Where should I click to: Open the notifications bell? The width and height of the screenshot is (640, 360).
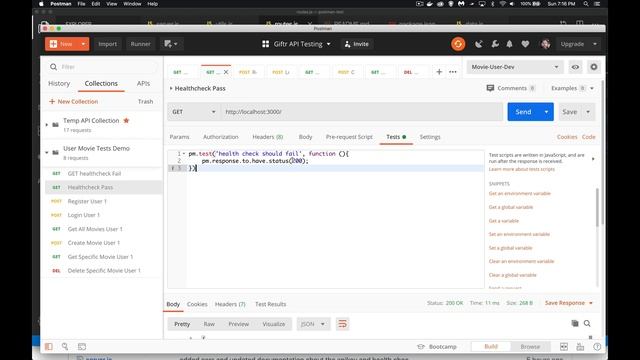[509, 44]
